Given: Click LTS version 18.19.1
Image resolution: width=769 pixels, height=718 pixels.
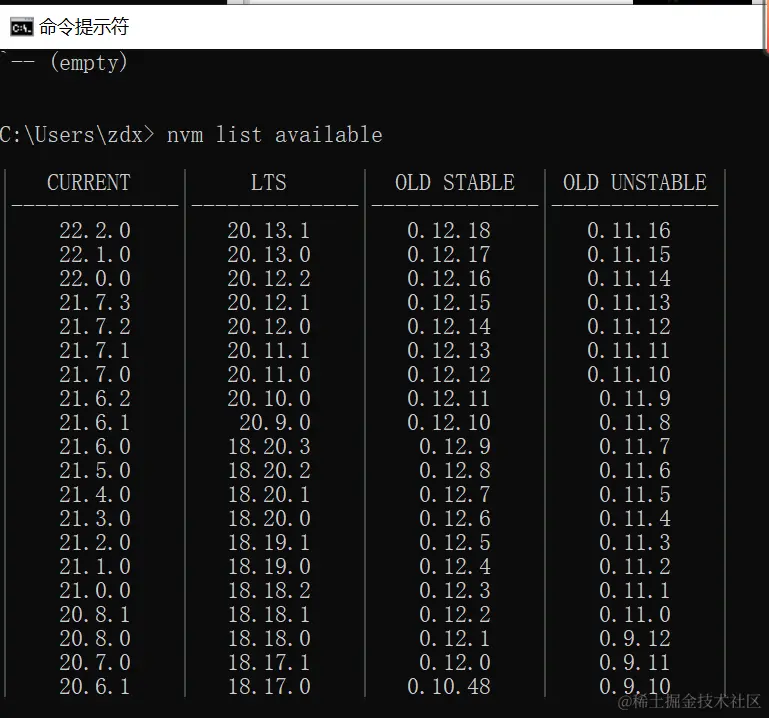Looking at the screenshot, I should click(269, 543).
